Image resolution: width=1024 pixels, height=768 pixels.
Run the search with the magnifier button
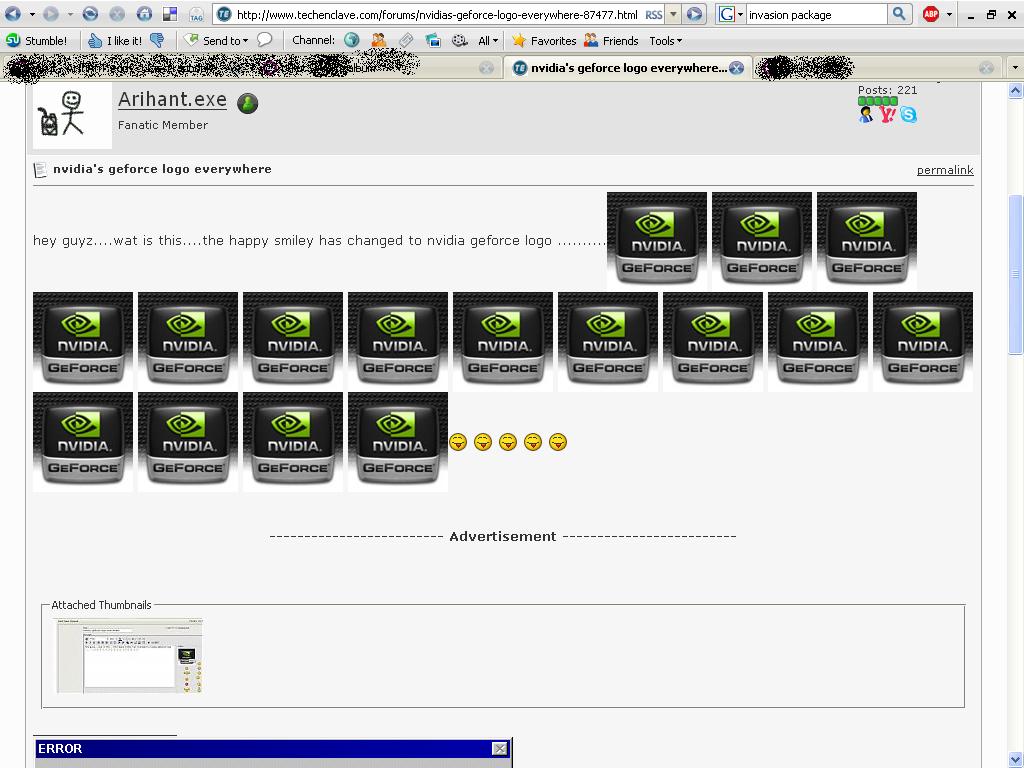pos(899,14)
